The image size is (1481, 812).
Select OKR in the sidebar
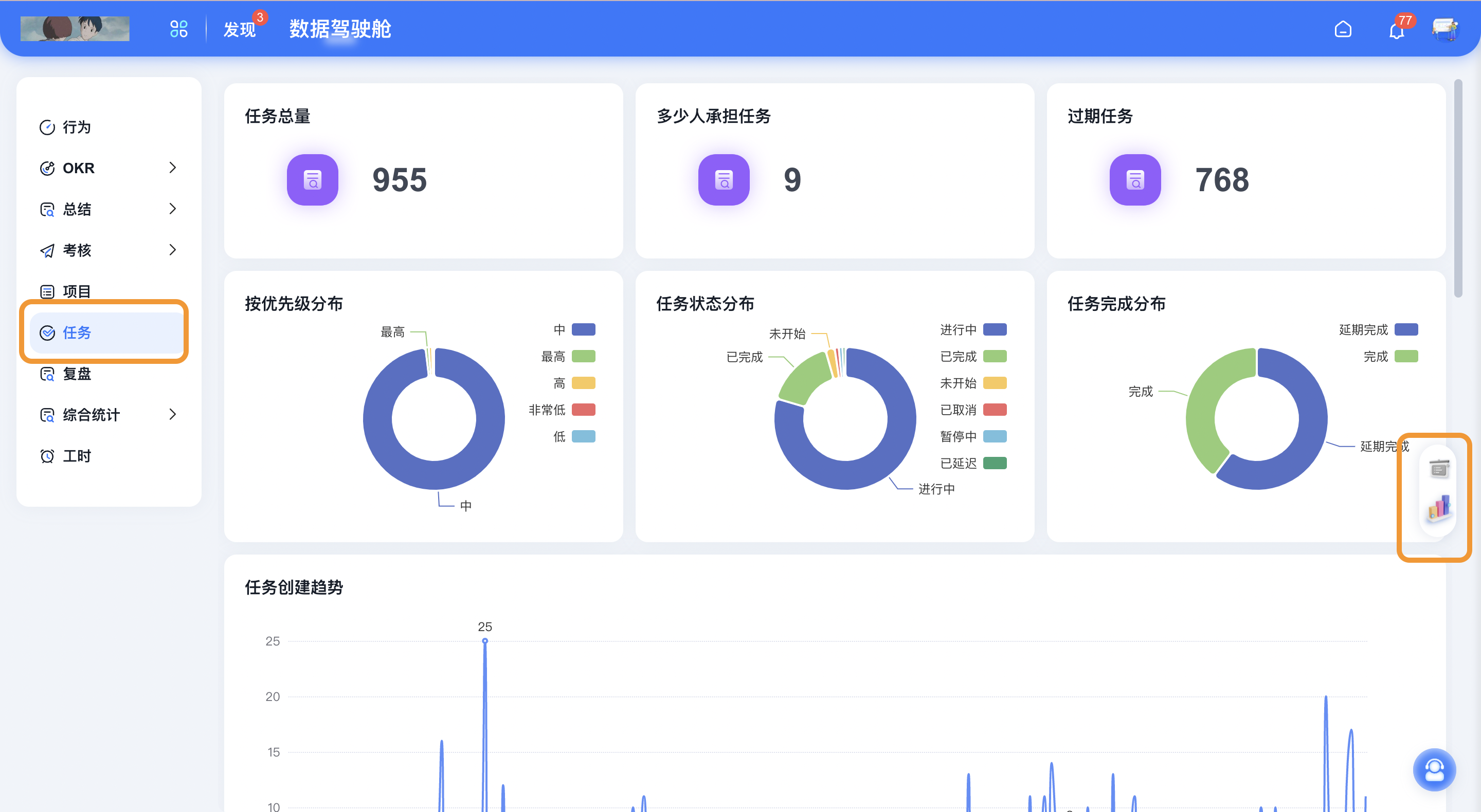[x=109, y=168]
